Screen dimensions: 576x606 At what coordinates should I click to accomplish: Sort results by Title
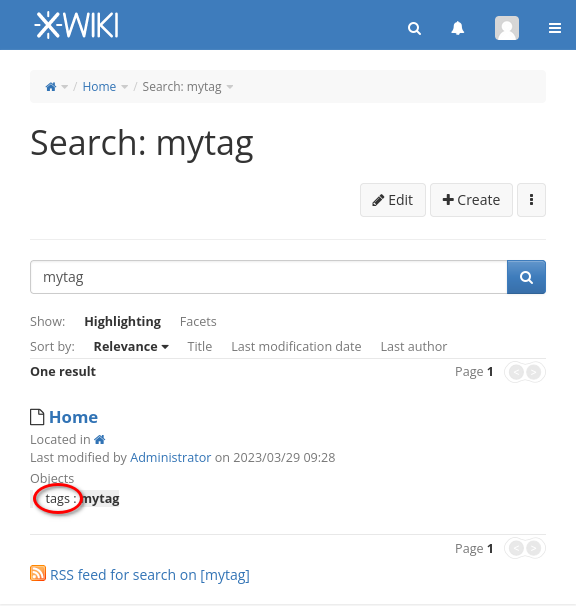(199, 347)
